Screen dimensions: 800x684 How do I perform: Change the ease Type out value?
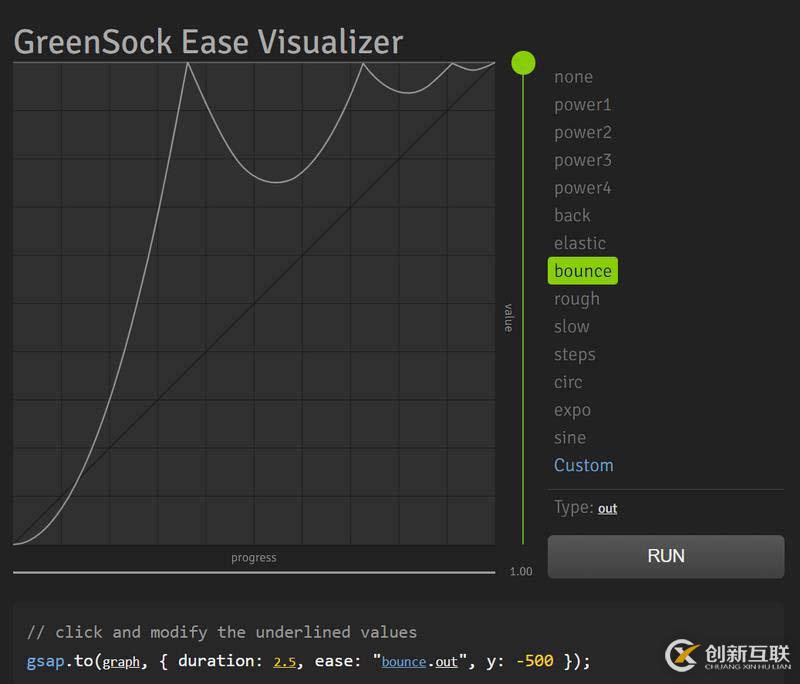click(607, 509)
